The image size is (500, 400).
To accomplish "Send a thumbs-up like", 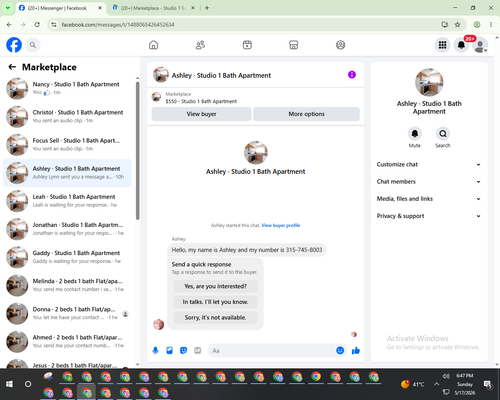I will click(356, 350).
